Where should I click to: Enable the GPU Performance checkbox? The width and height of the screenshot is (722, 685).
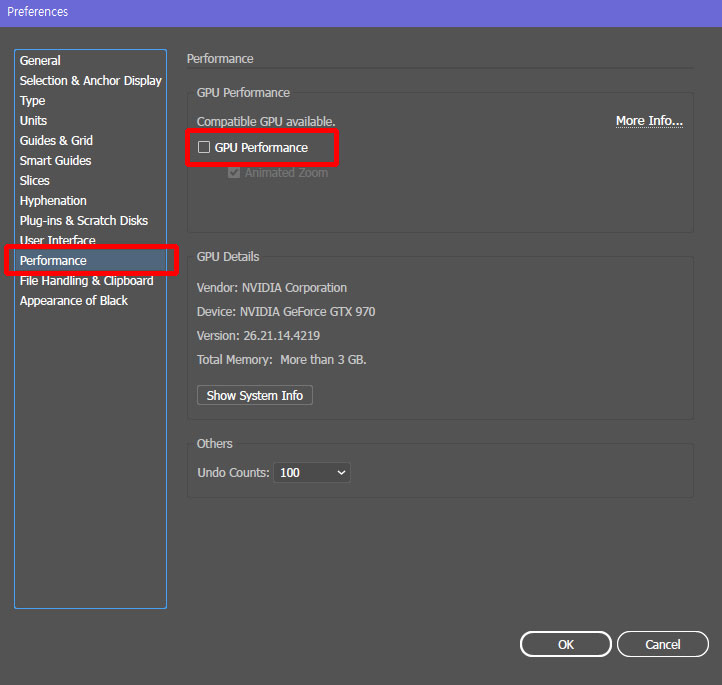click(x=204, y=147)
